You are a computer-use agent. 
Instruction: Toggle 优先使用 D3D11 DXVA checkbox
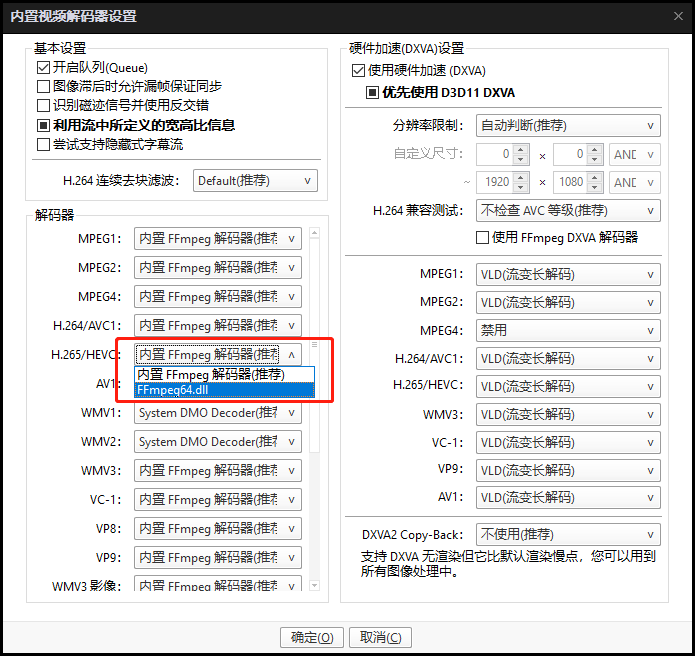[x=373, y=93]
